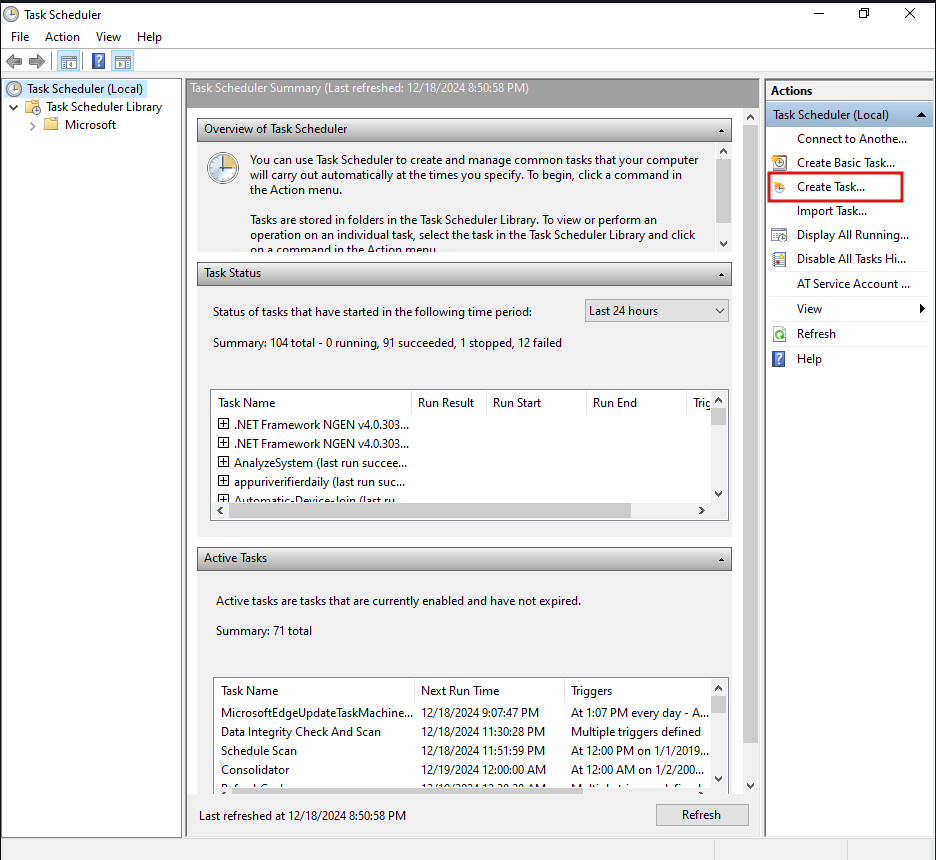Expand the Microsoft folder in the tree
Image resolution: width=936 pixels, height=860 pixels.
pos(33,125)
